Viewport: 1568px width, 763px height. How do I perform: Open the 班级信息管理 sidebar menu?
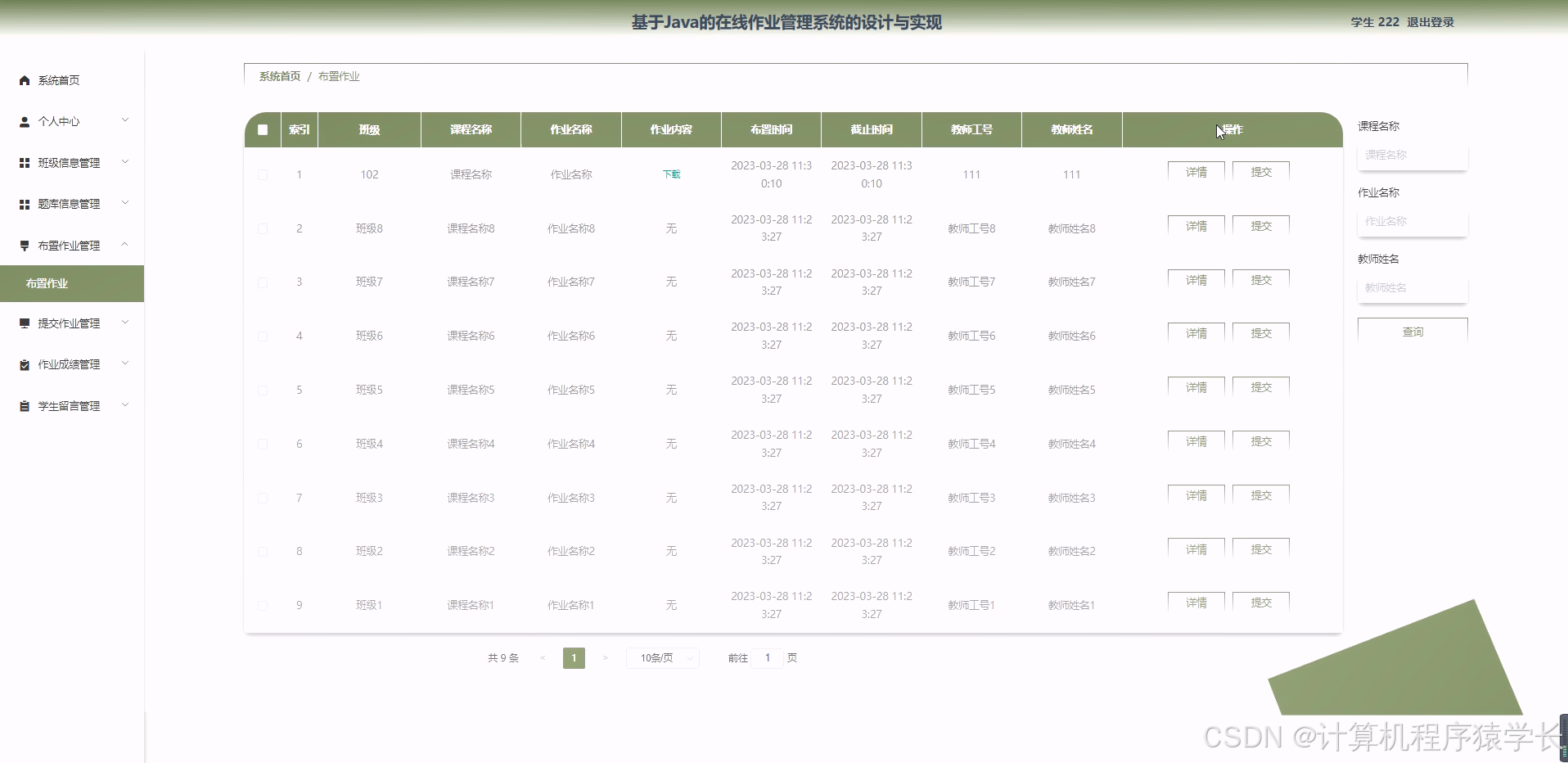[72, 163]
